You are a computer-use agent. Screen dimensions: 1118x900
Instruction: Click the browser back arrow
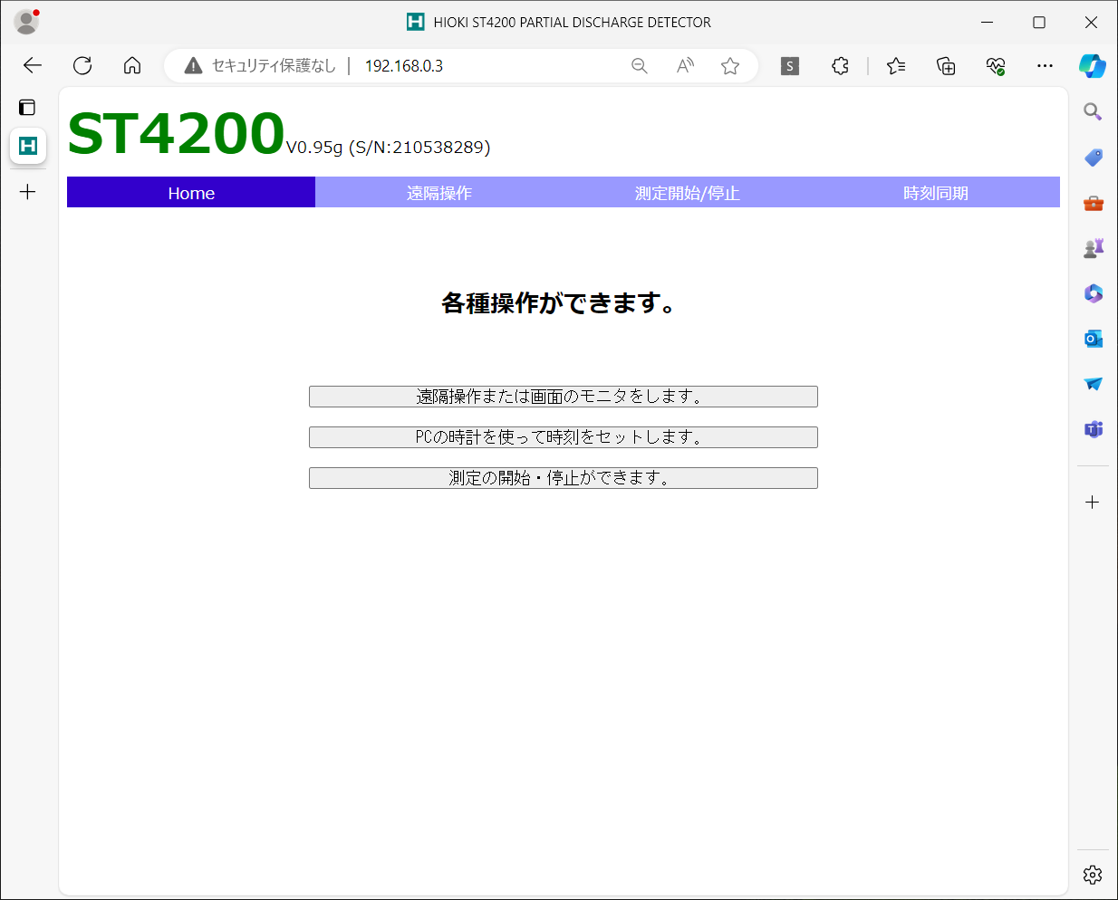[32, 66]
